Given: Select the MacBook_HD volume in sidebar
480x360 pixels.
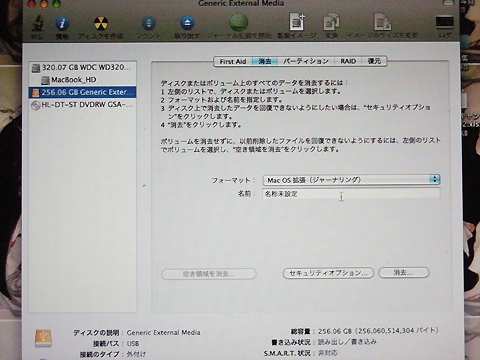Looking at the screenshot, I should click(x=82, y=80).
